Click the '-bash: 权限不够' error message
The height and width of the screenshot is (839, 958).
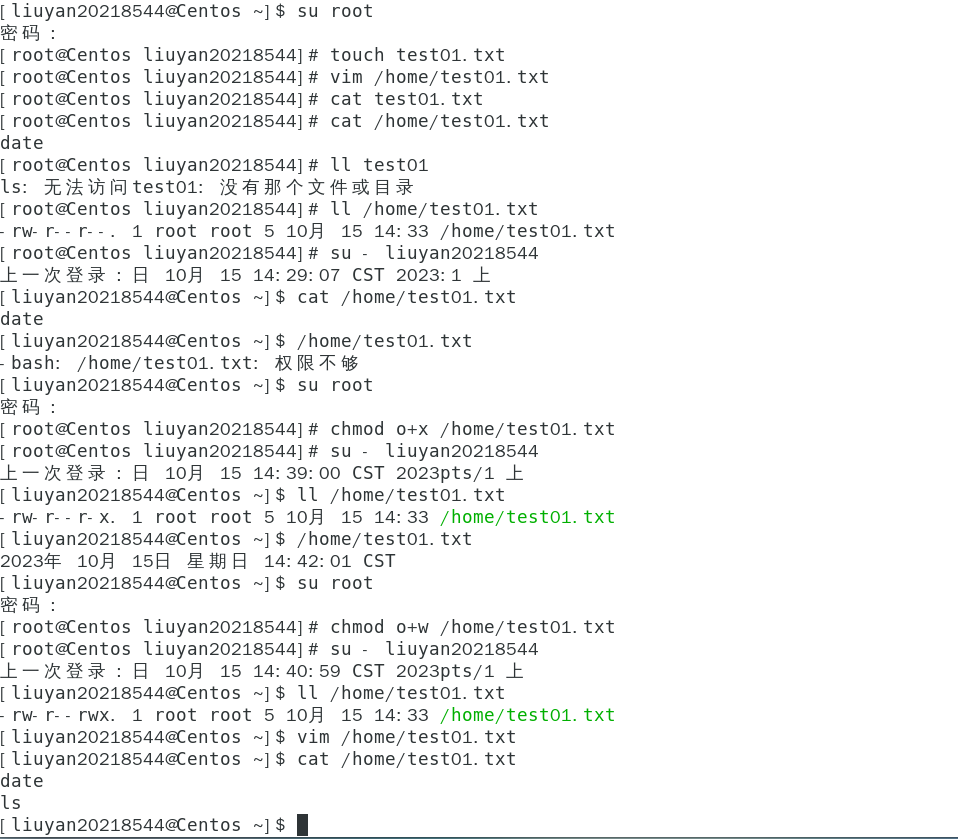tap(180, 363)
